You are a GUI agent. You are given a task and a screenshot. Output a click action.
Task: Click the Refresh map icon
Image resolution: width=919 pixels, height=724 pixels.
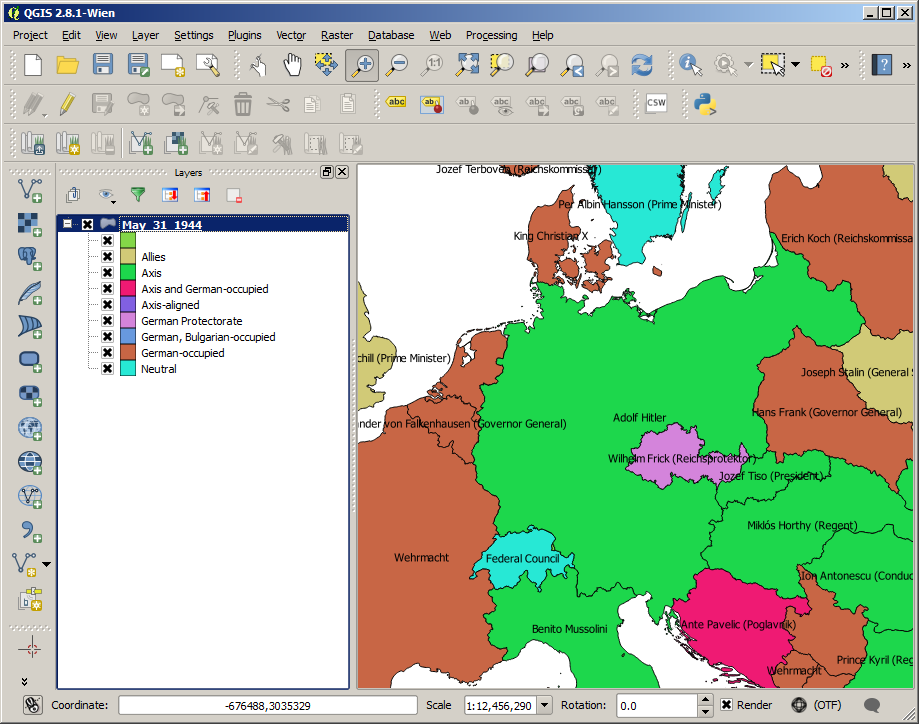[x=641, y=65]
